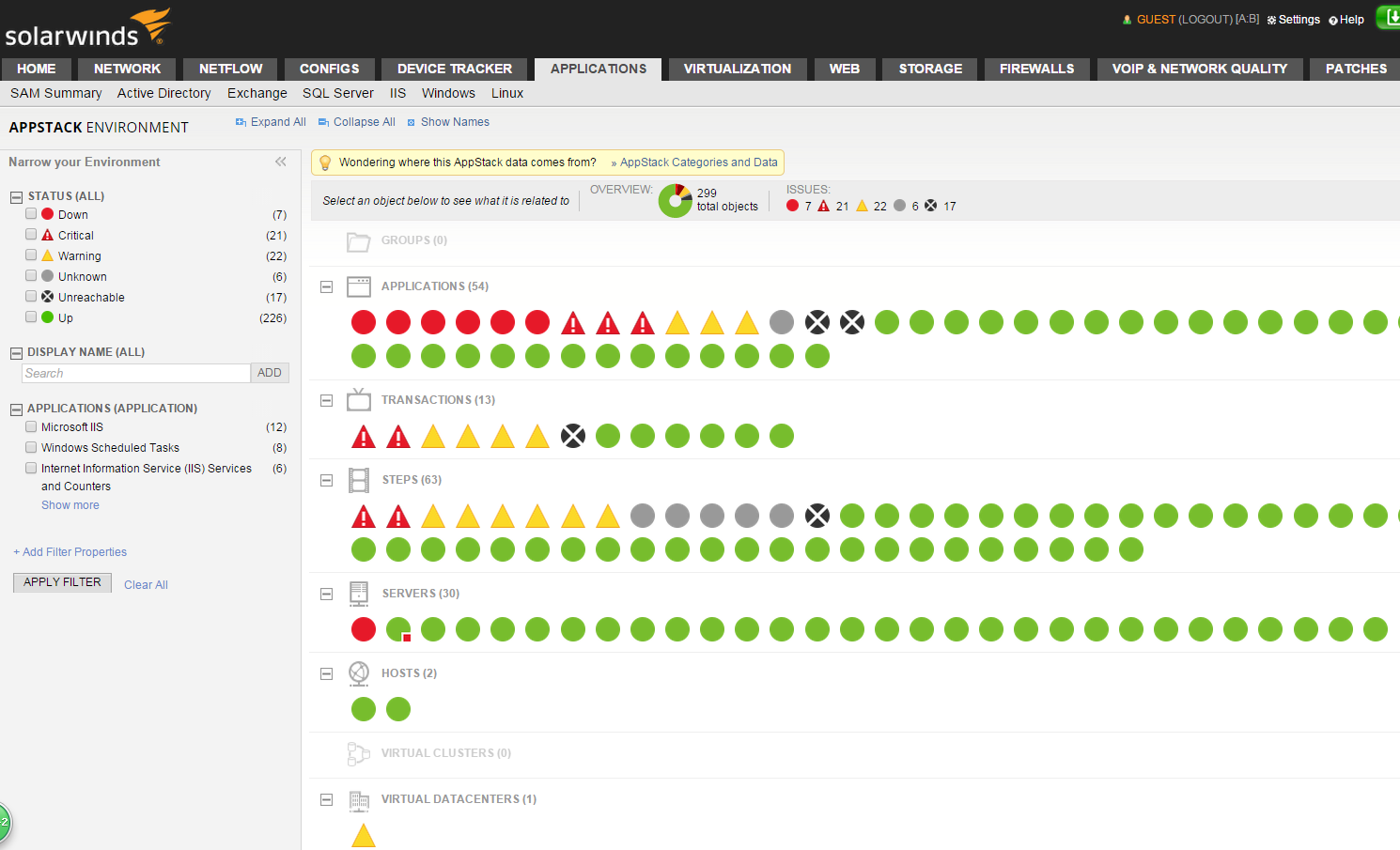The width and height of the screenshot is (1400, 850).
Task: Open the STORAGE tab
Action: click(930, 69)
